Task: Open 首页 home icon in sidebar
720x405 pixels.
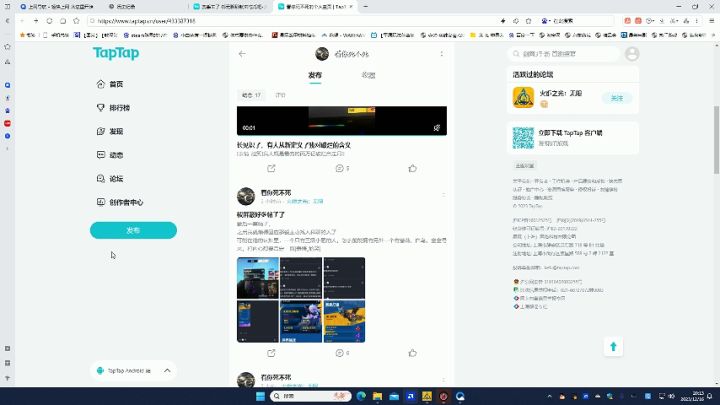Action: pos(101,84)
